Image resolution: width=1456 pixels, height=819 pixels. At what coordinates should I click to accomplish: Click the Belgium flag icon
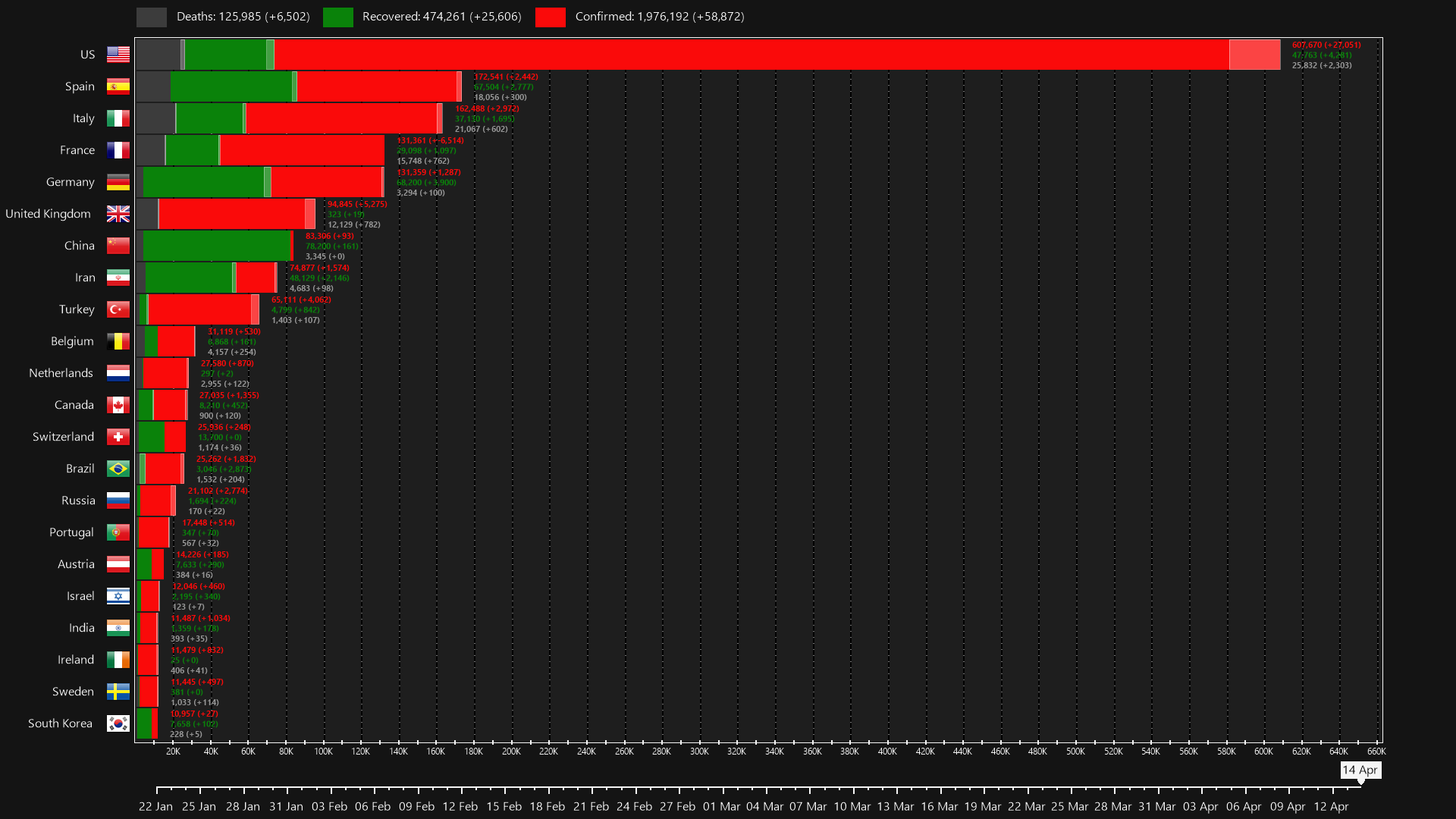(x=118, y=341)
